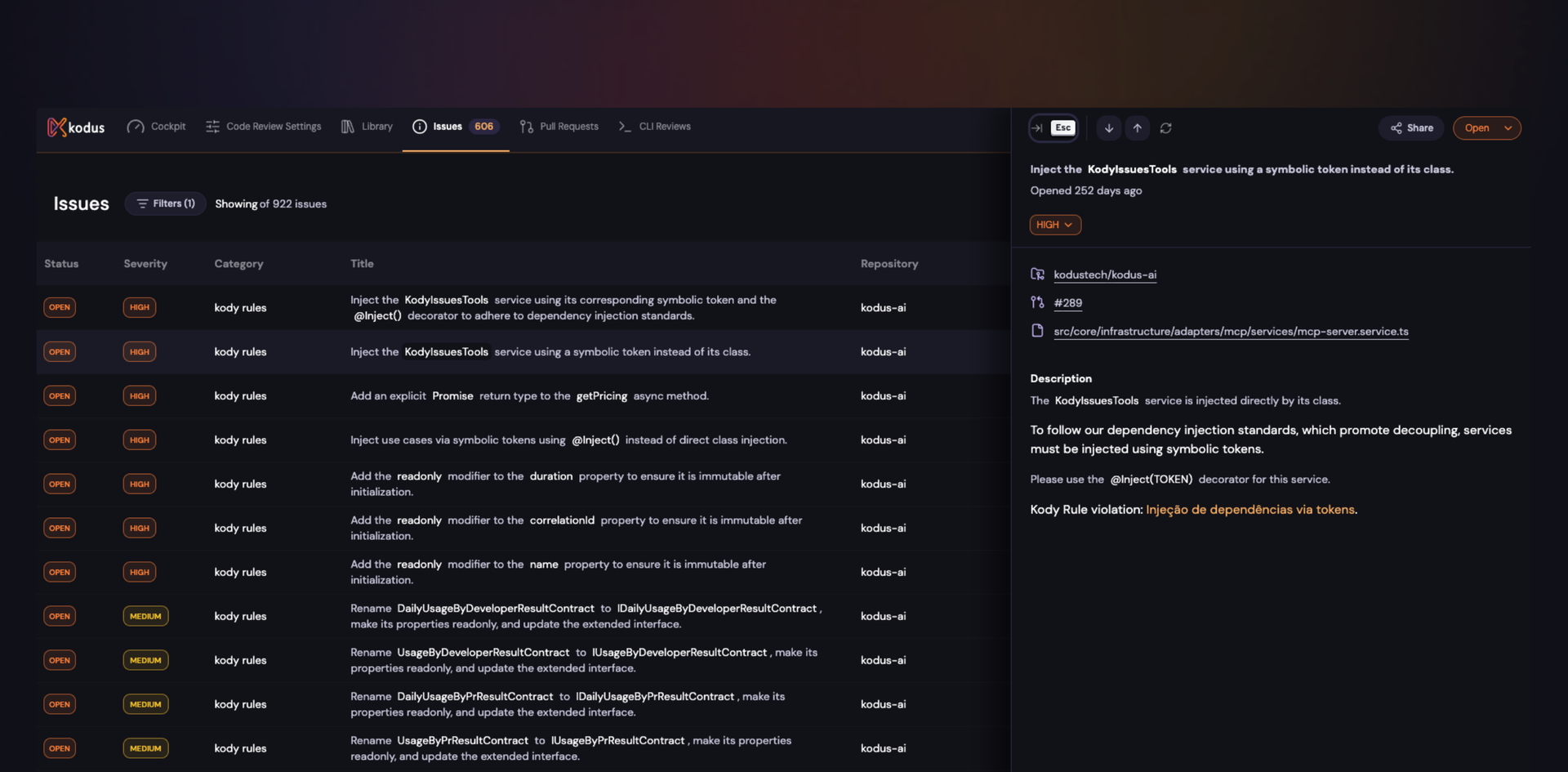The image size is (1568, 772).
Task: Open the Pull Requests tab
Action: click(x=559, y=127)
